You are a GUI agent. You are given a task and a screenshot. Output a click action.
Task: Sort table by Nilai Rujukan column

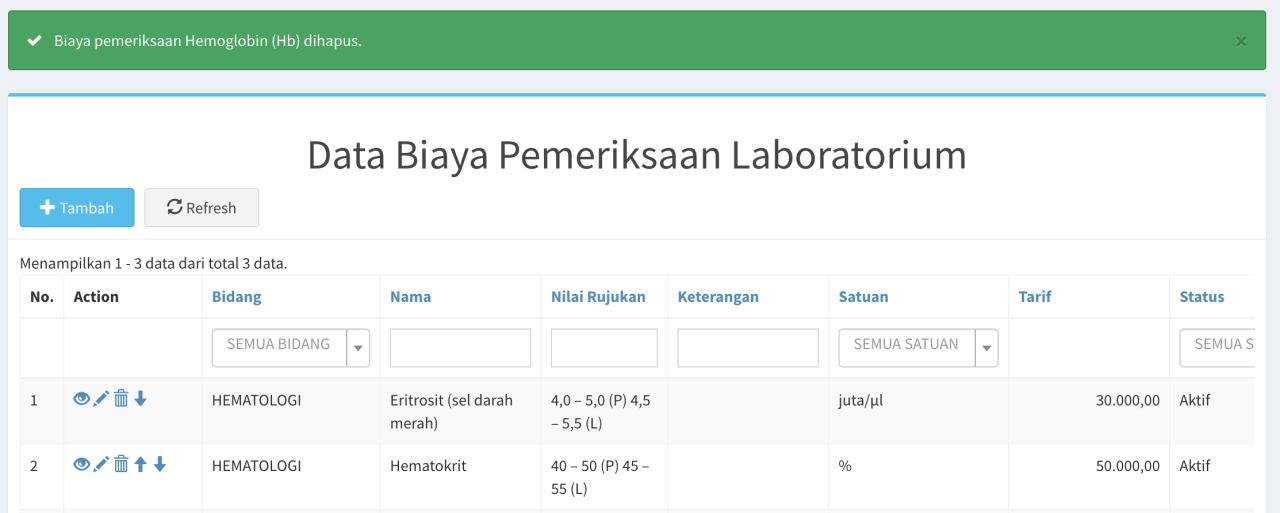(598, 297)
